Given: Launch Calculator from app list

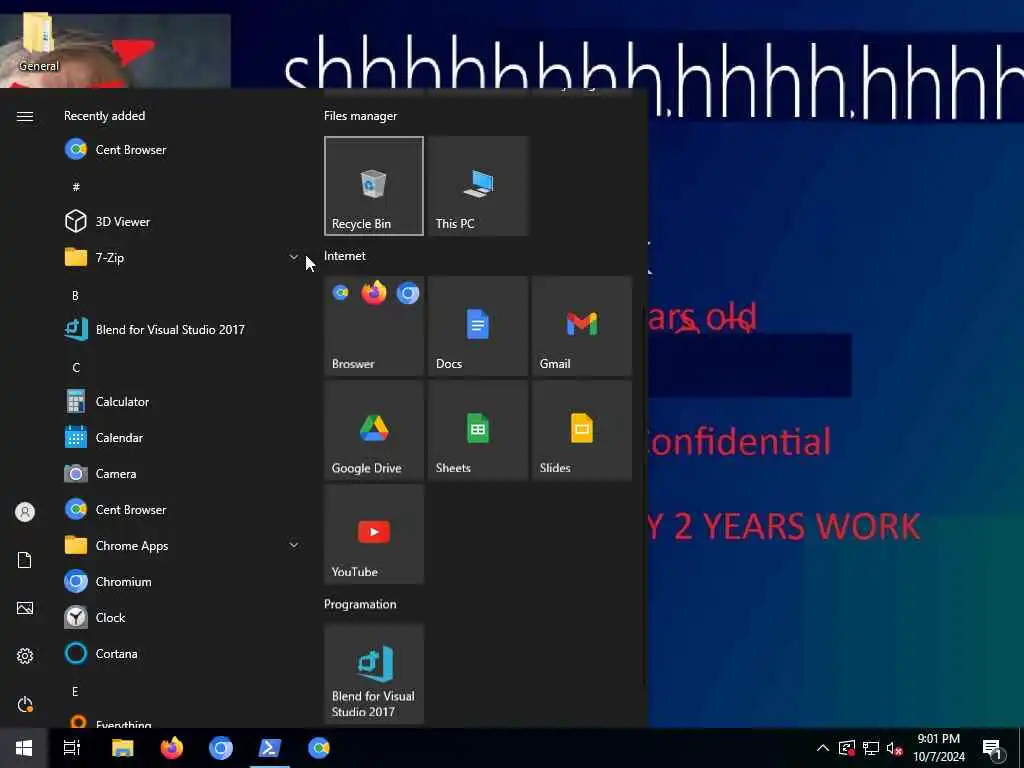Looking at the screenshot, I should tap(183, 402).
